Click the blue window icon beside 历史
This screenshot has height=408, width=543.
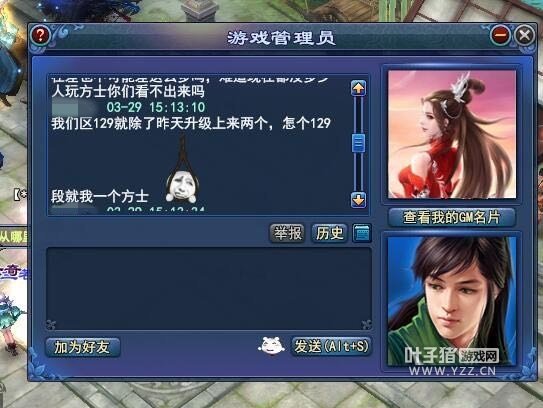point(362,233)
